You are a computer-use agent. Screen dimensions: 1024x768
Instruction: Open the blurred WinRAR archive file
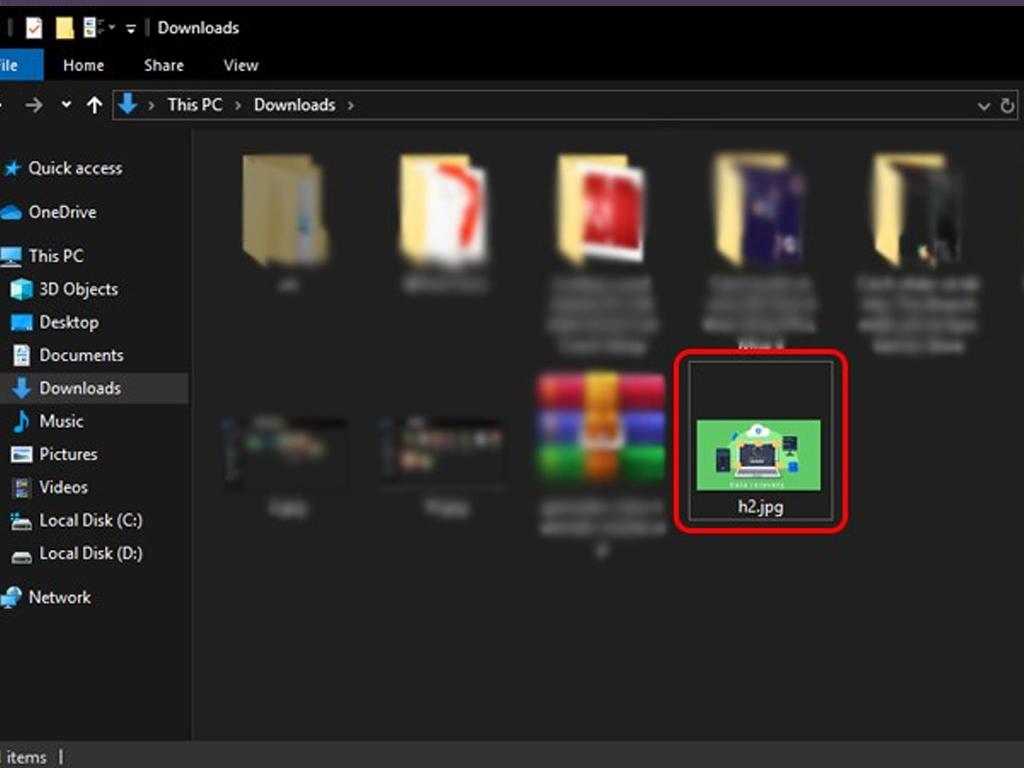600,428
